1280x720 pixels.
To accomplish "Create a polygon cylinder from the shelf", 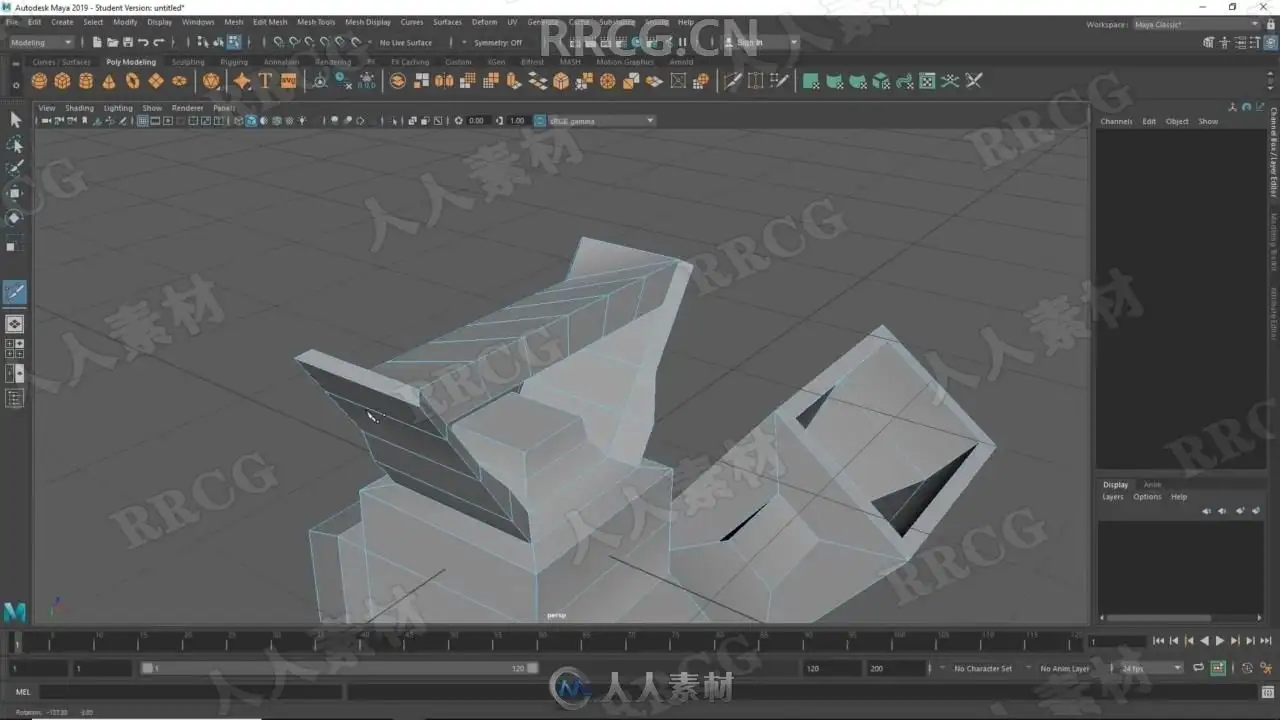I will [86, 81].
